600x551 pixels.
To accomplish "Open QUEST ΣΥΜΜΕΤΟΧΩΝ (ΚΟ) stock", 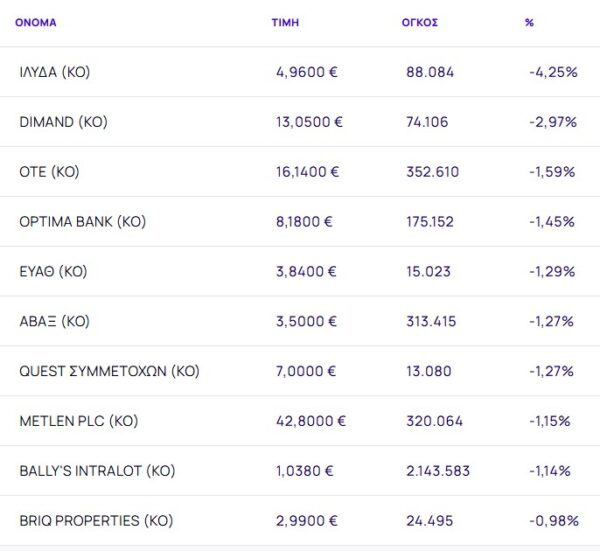I will (109, 372).
